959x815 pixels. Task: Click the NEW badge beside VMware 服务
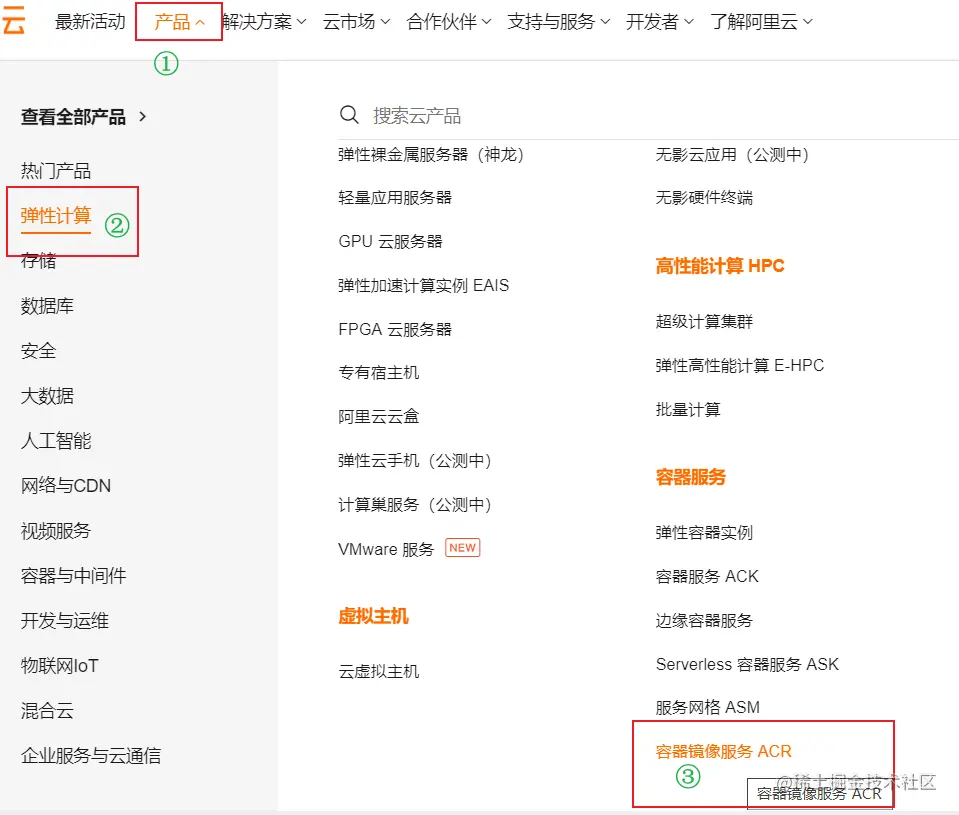coord(462,548)
